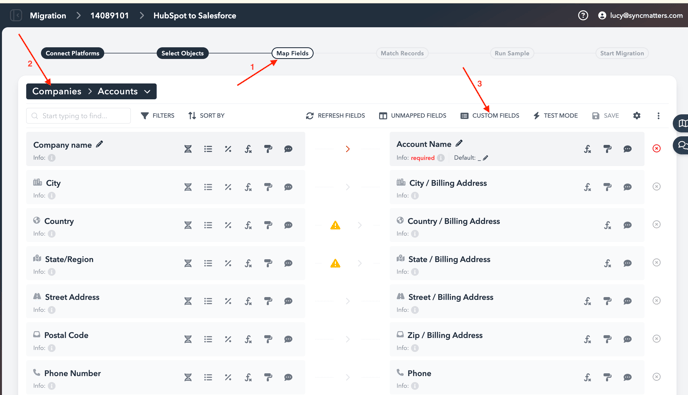Show Unmapped Fields
688x395 pixels.
[412, 115]
